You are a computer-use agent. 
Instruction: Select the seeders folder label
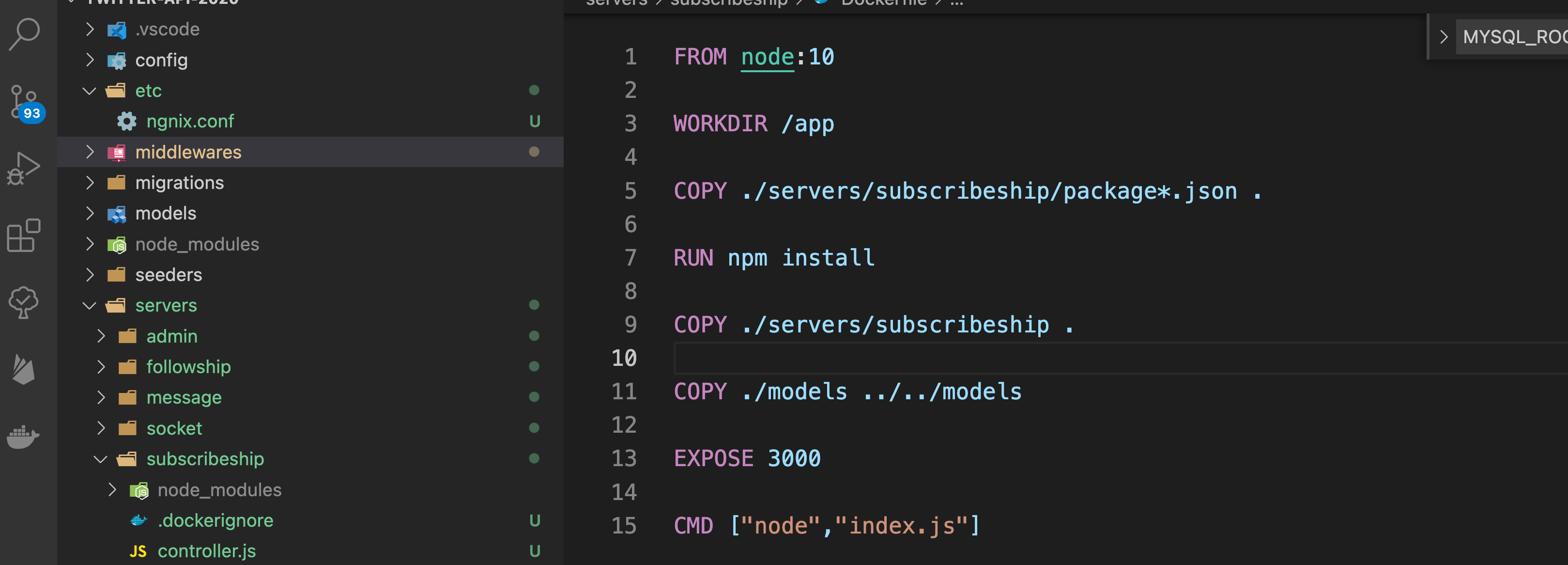pyautogui.click(x=169, y=275)
